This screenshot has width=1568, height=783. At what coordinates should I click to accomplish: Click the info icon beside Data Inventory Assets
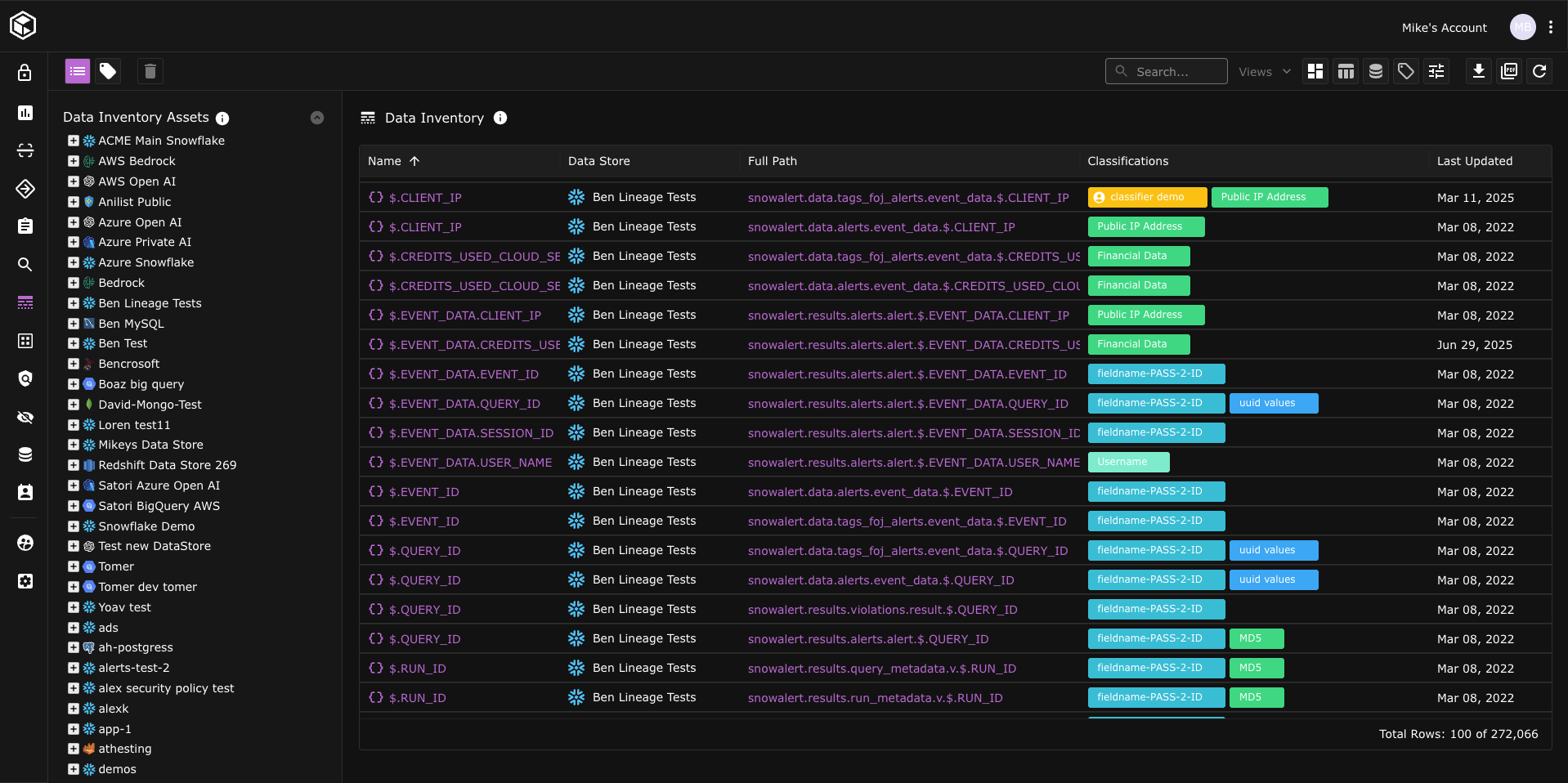(222, 119)
